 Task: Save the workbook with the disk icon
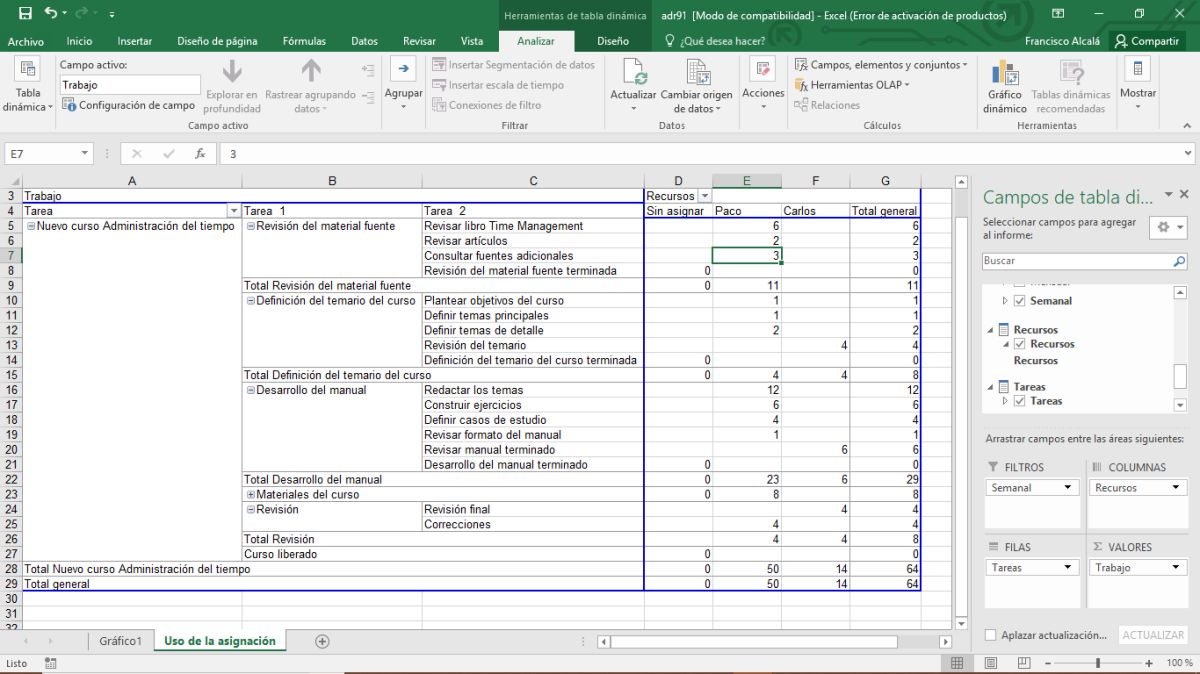click(25, 14)
